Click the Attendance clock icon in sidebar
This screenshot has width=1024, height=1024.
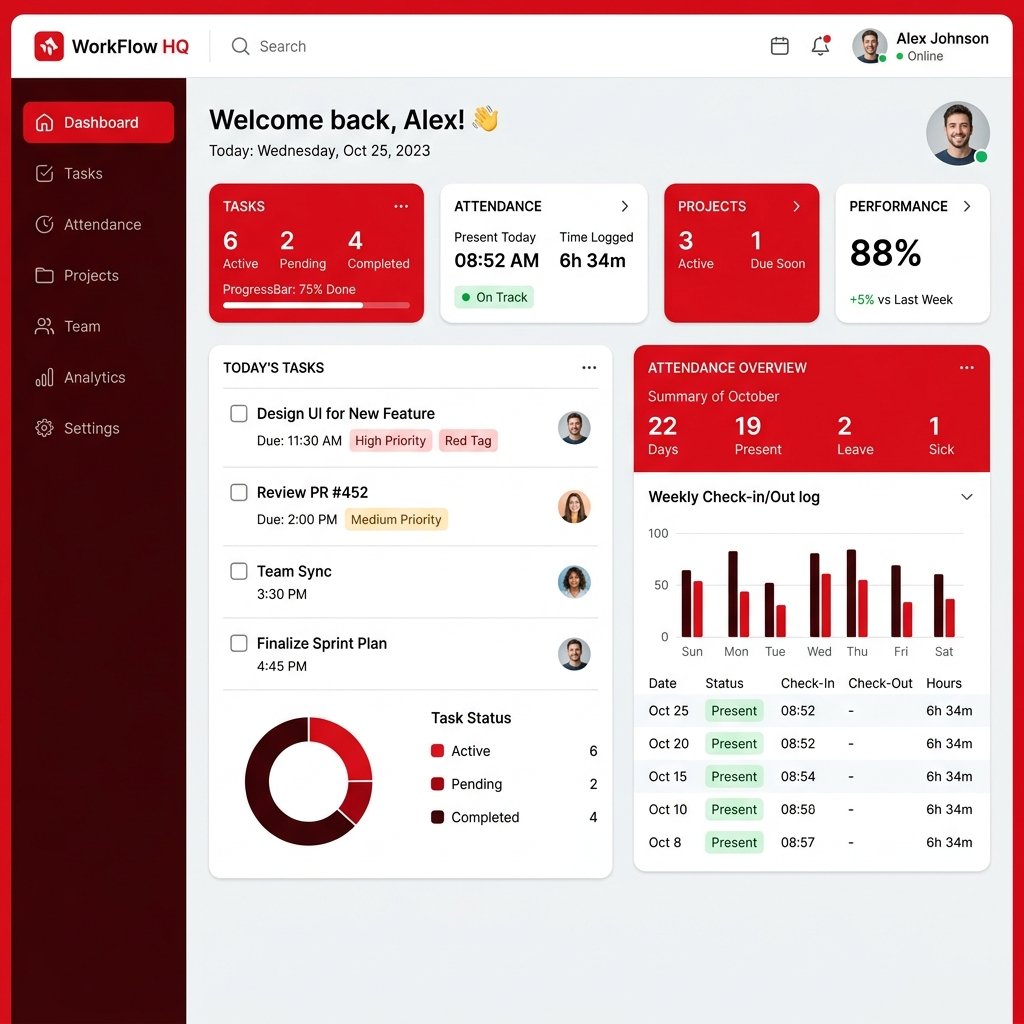44,224
